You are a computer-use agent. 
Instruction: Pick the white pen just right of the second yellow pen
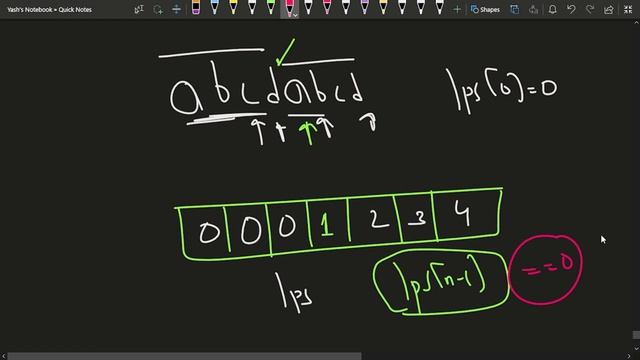tap(402, 8)
